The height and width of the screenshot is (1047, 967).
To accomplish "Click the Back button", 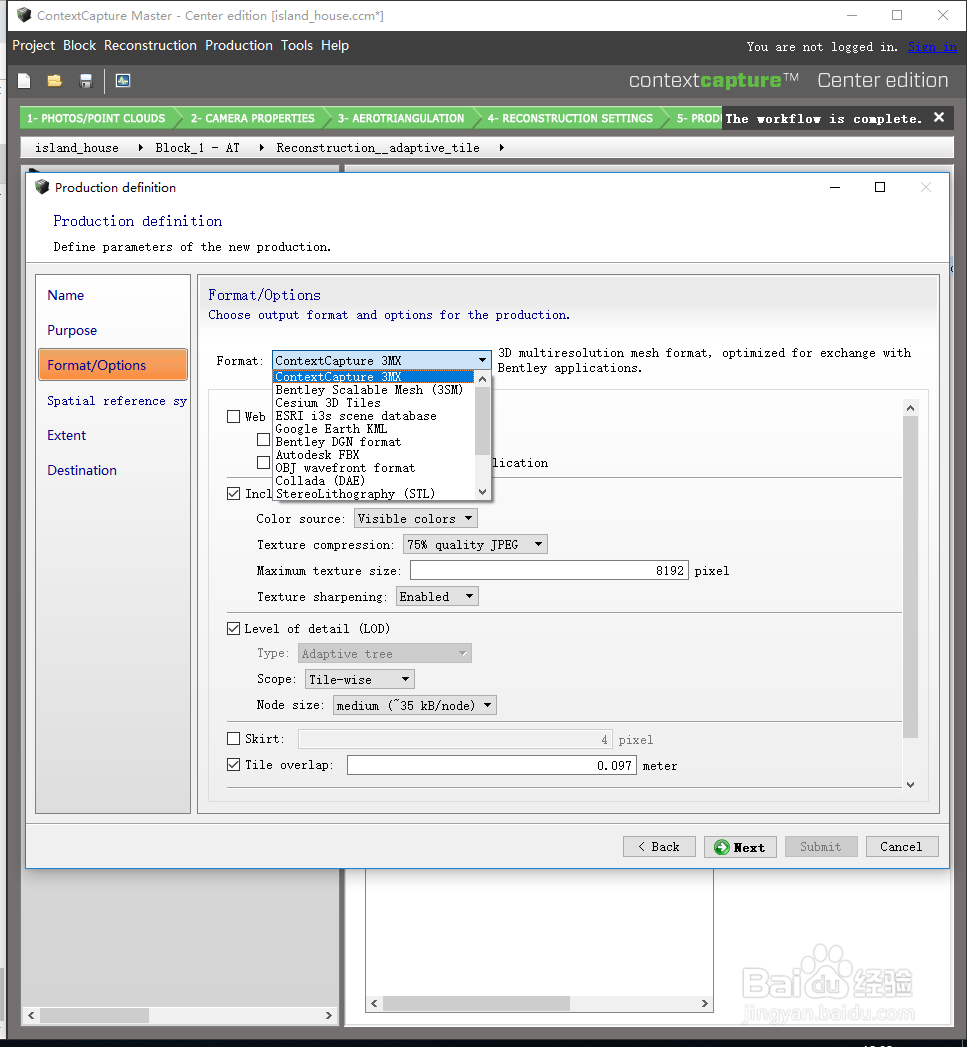I will (x=659, y=847).
